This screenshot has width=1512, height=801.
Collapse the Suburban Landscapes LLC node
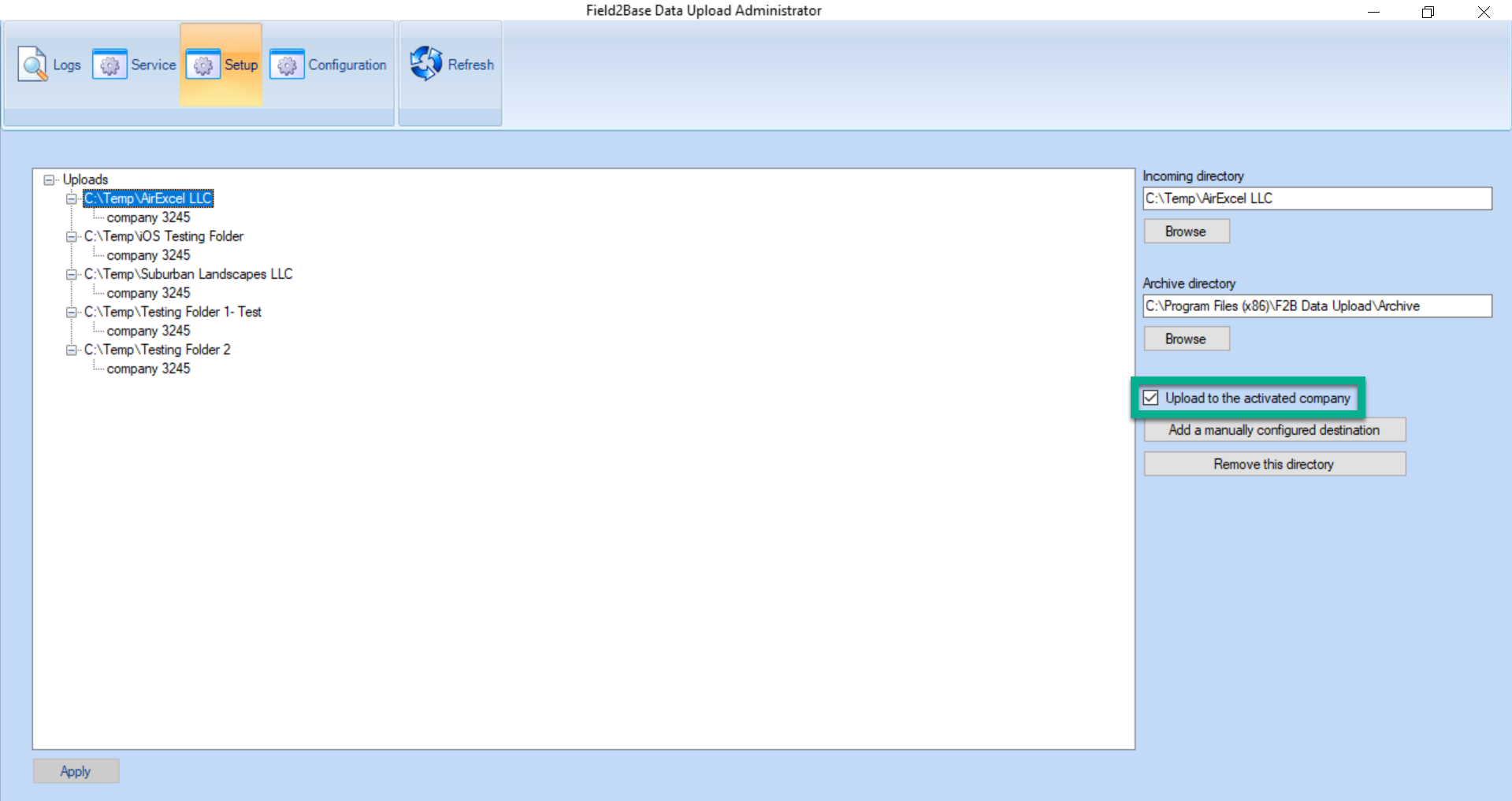tap(72, 274)
